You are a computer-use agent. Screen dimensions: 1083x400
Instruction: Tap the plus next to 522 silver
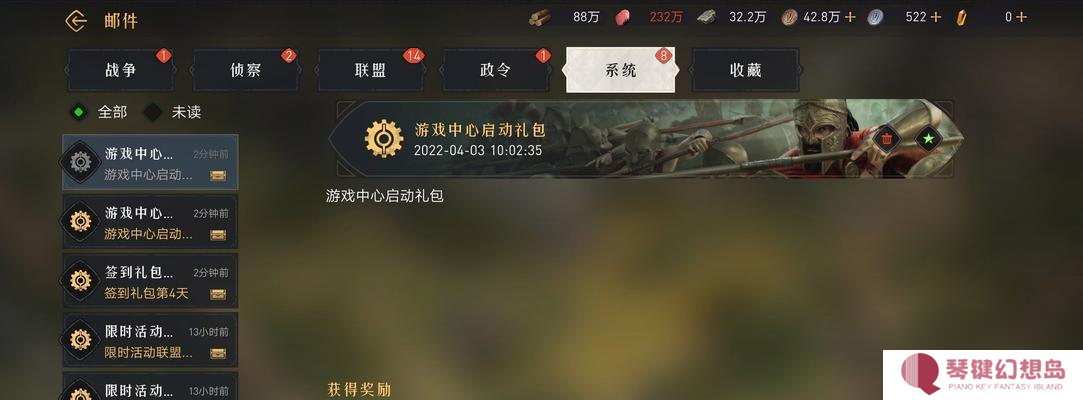[x=935, y=17]
